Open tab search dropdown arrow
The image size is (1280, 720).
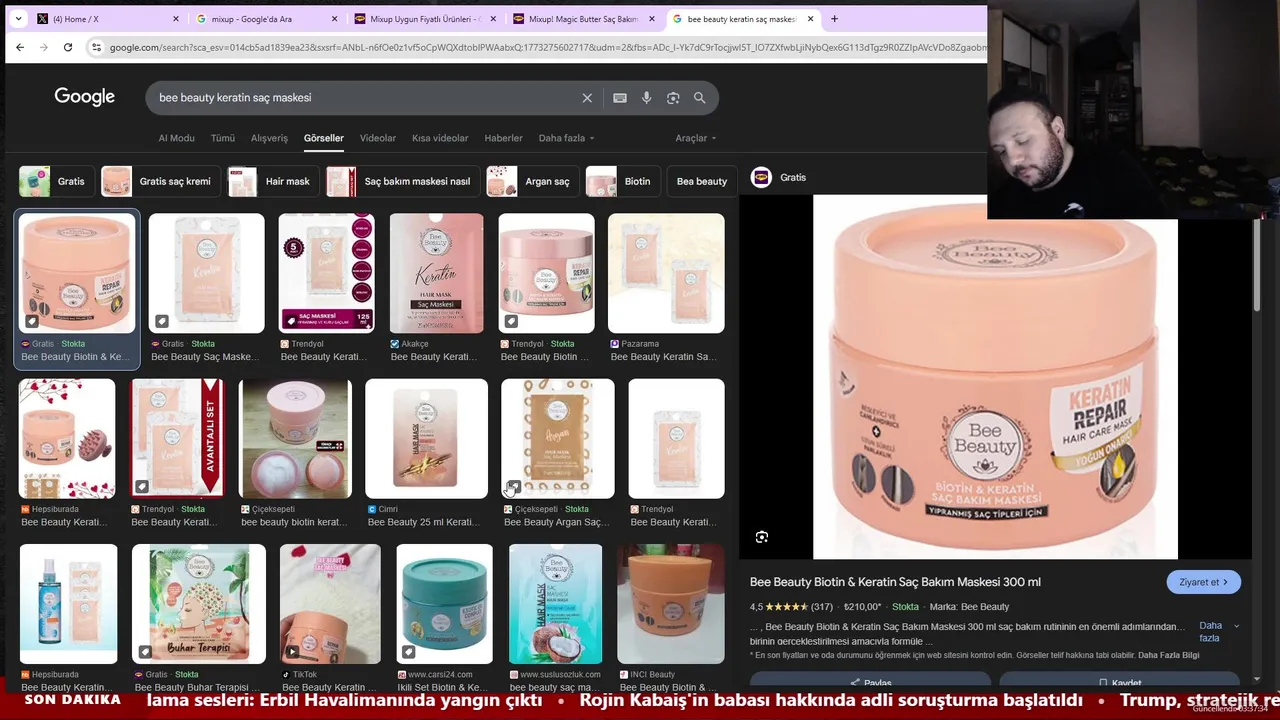coord(18,19)
